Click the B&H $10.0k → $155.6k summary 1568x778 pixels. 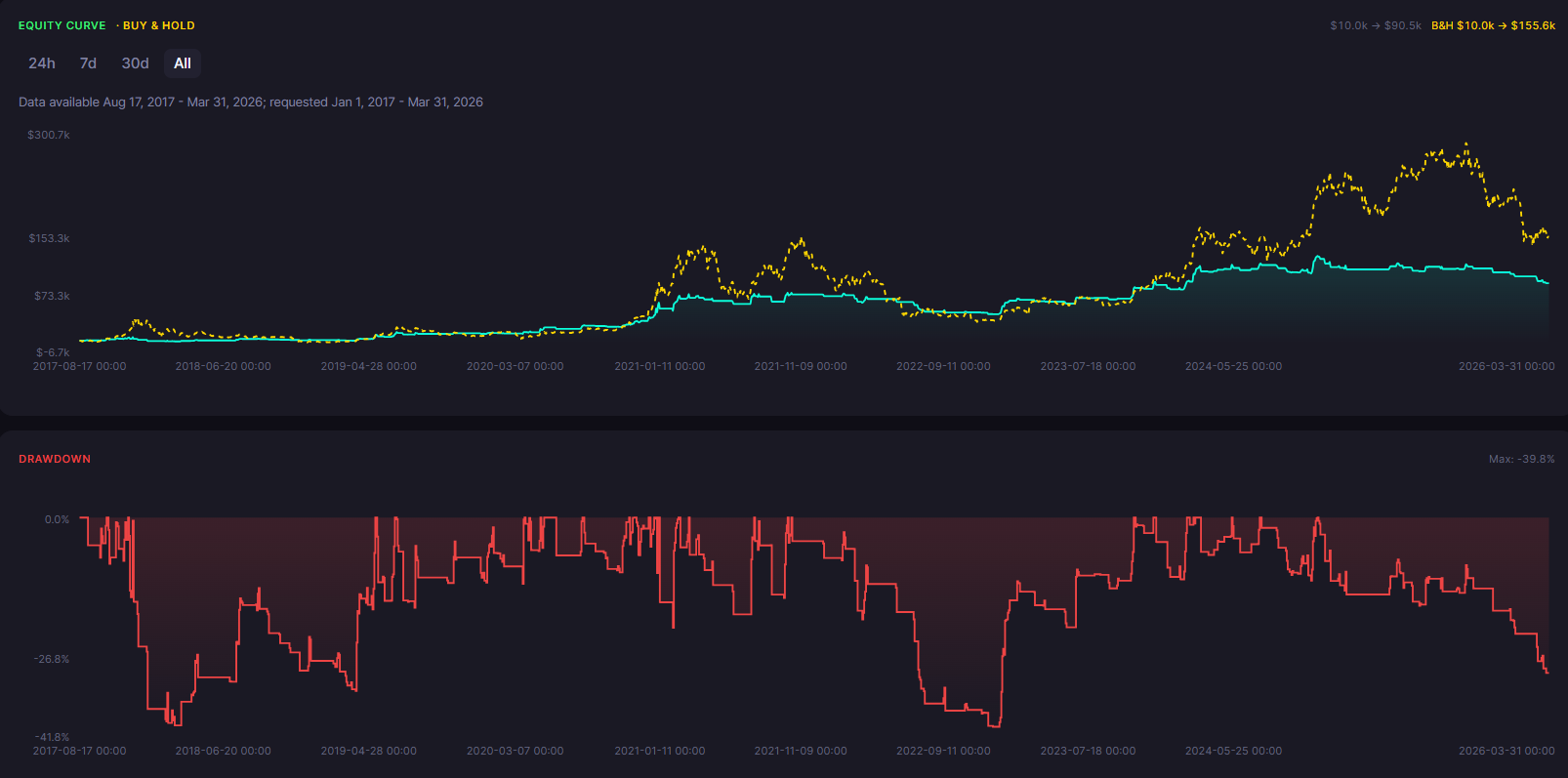pos(1494,25)
